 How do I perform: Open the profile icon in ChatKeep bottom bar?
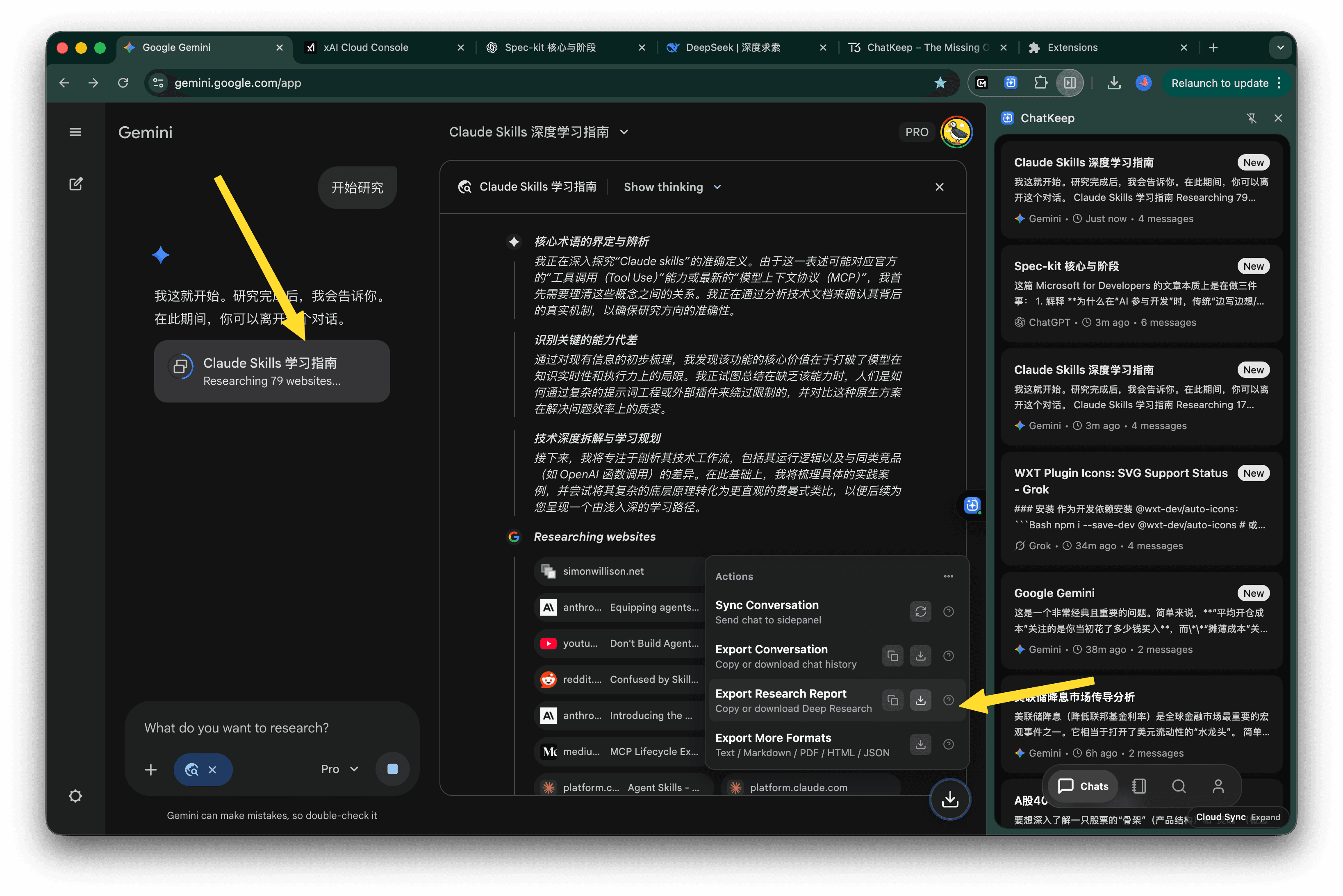pos(1219,786)
